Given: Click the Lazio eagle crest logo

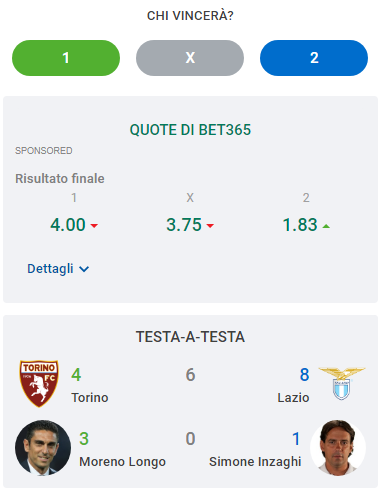Looking at the screenshot, I should [342, 383].
